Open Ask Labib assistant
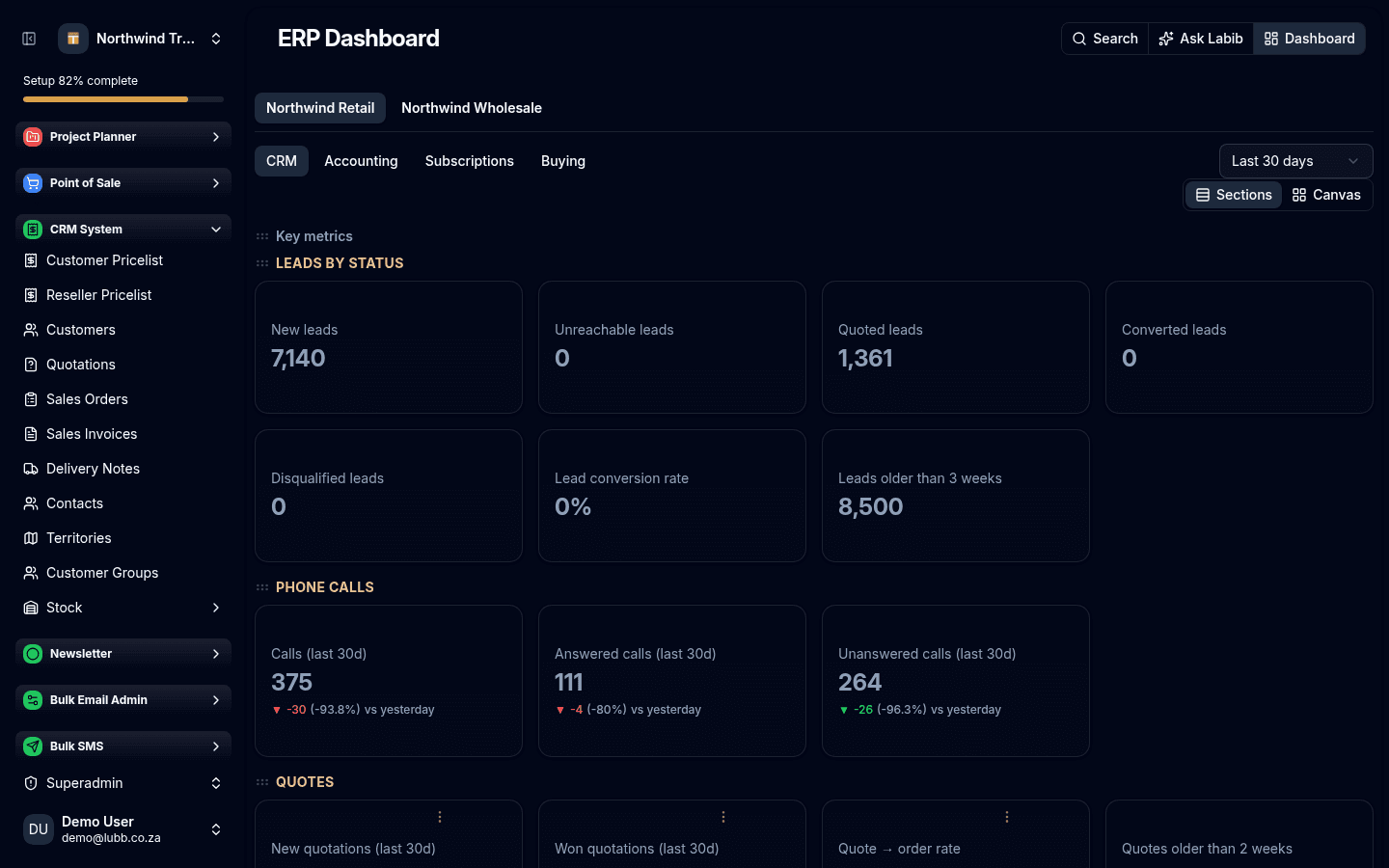Image resolution: width=1389 pixels, height=868 pixels. click(x=1201, y=39)
